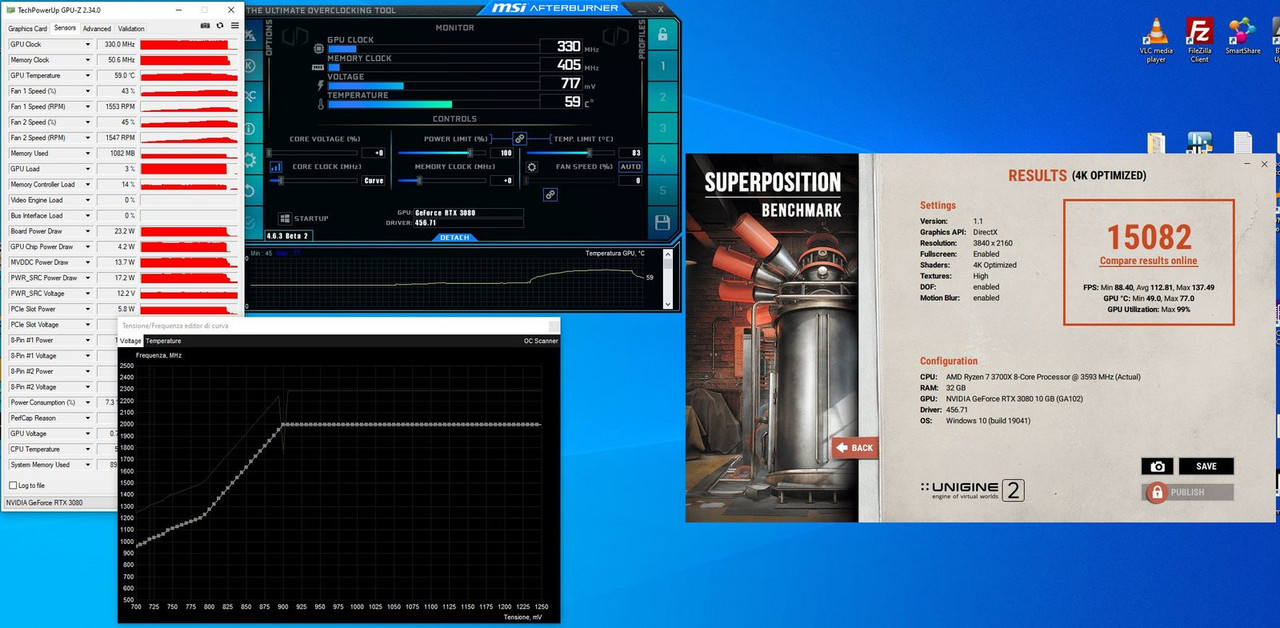Switch to GPU-Z Validation tab
The width and height of the screenshot is (1280, 628).
point(131,29)
